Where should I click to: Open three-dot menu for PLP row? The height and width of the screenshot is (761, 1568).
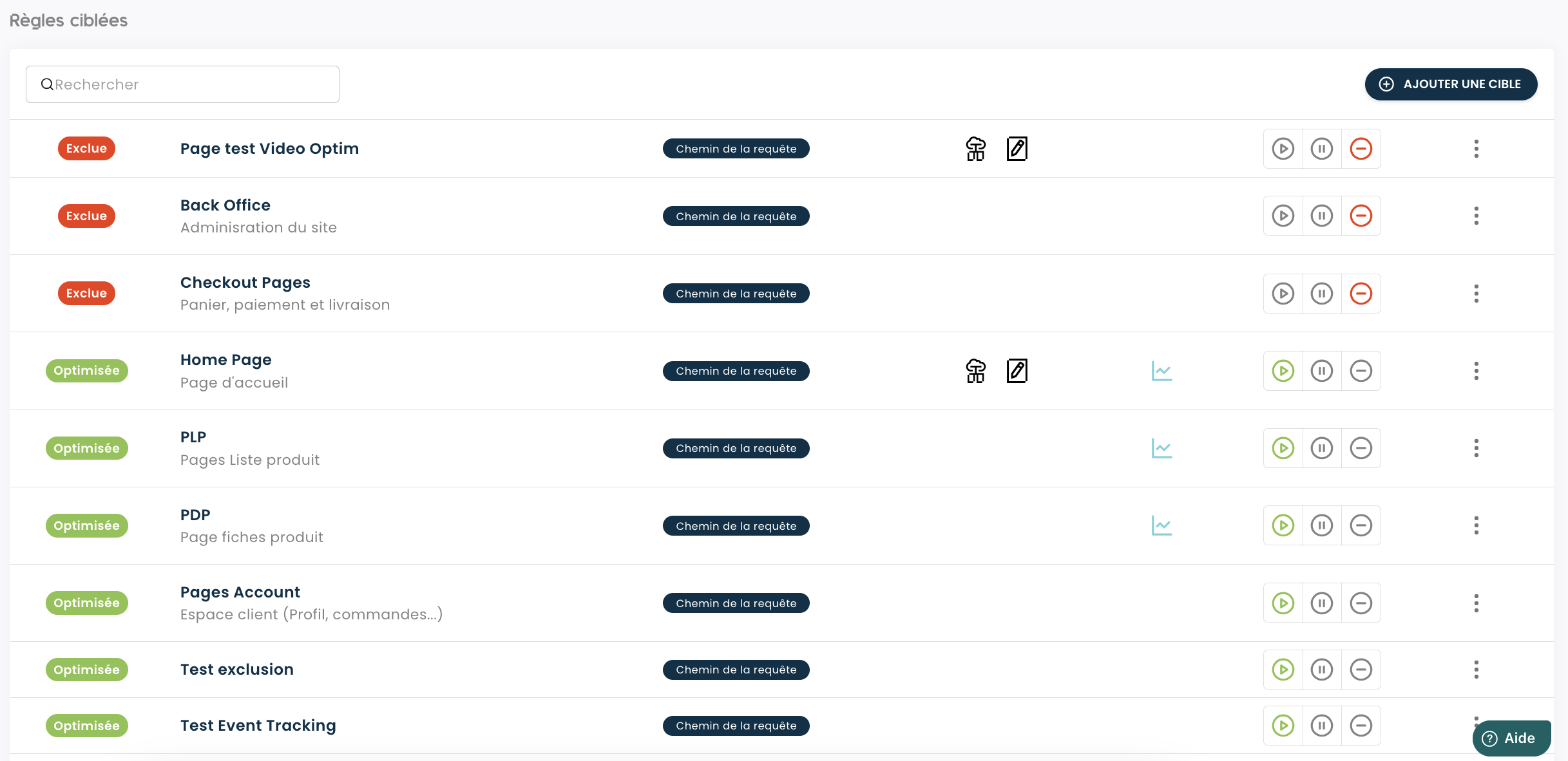pos(1476,448)
